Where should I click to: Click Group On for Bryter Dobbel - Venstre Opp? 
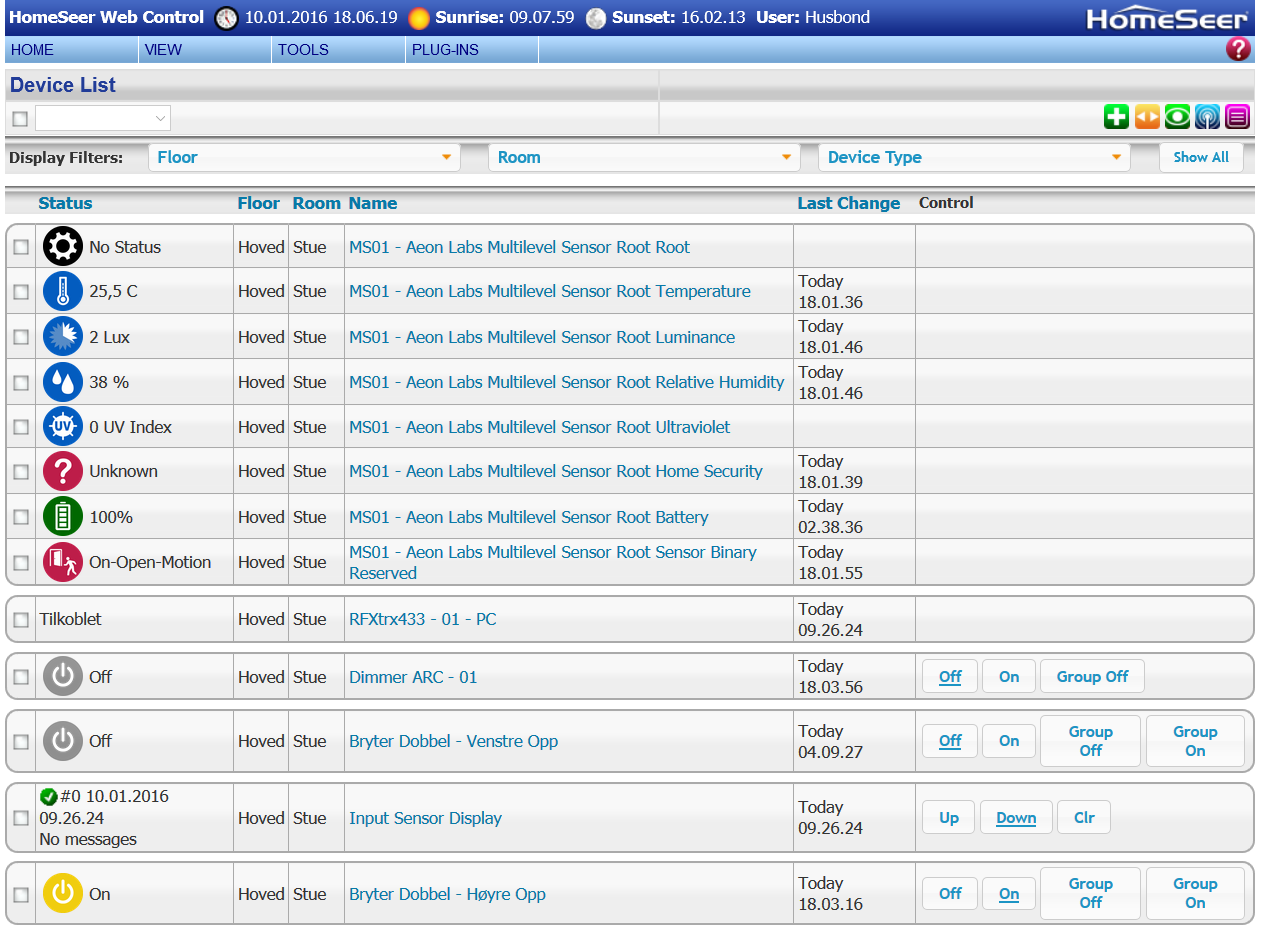click(x=1195, y=741)
